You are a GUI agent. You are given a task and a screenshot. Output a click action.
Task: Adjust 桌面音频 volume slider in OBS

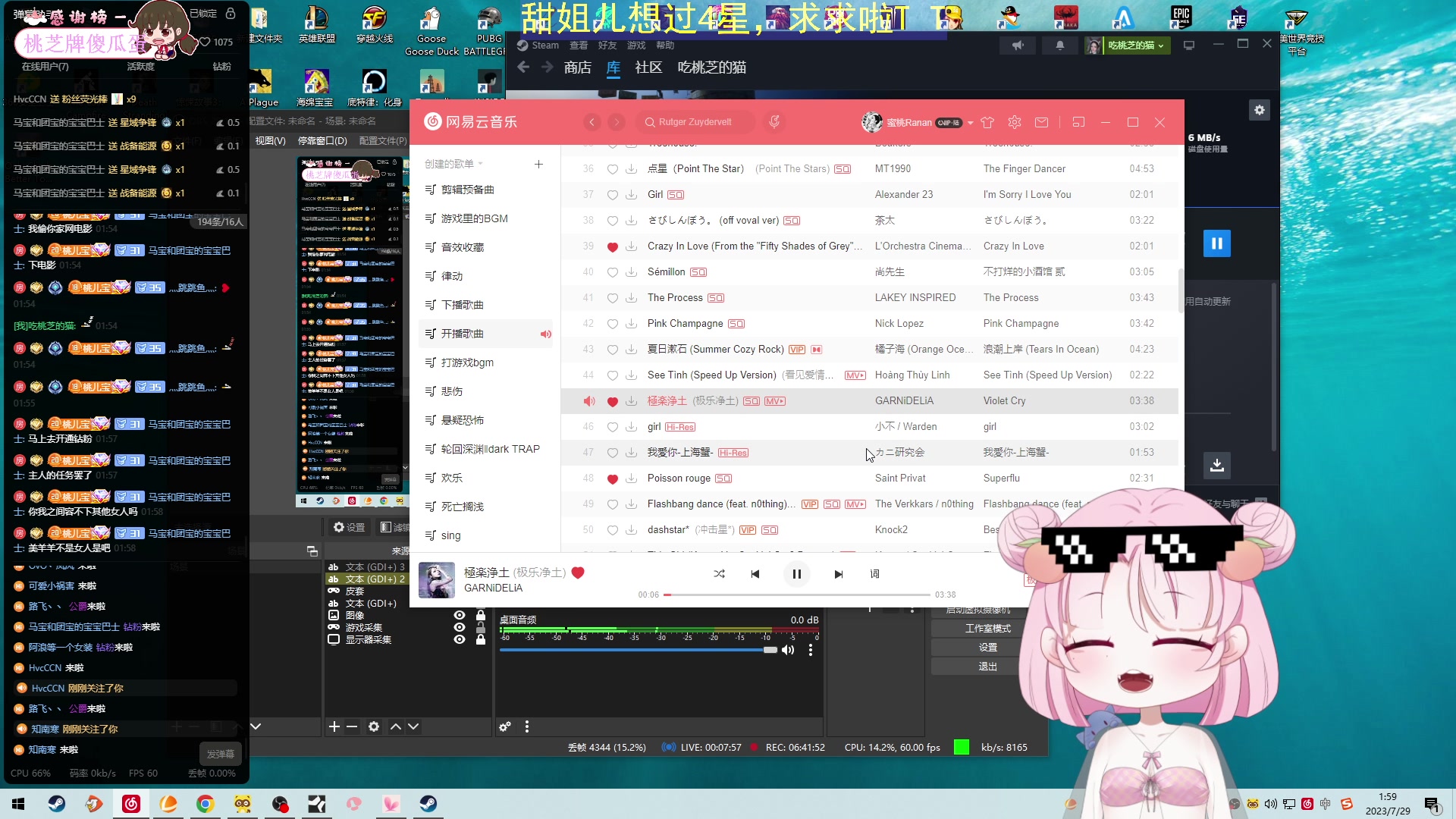click(x=639, y=650)
